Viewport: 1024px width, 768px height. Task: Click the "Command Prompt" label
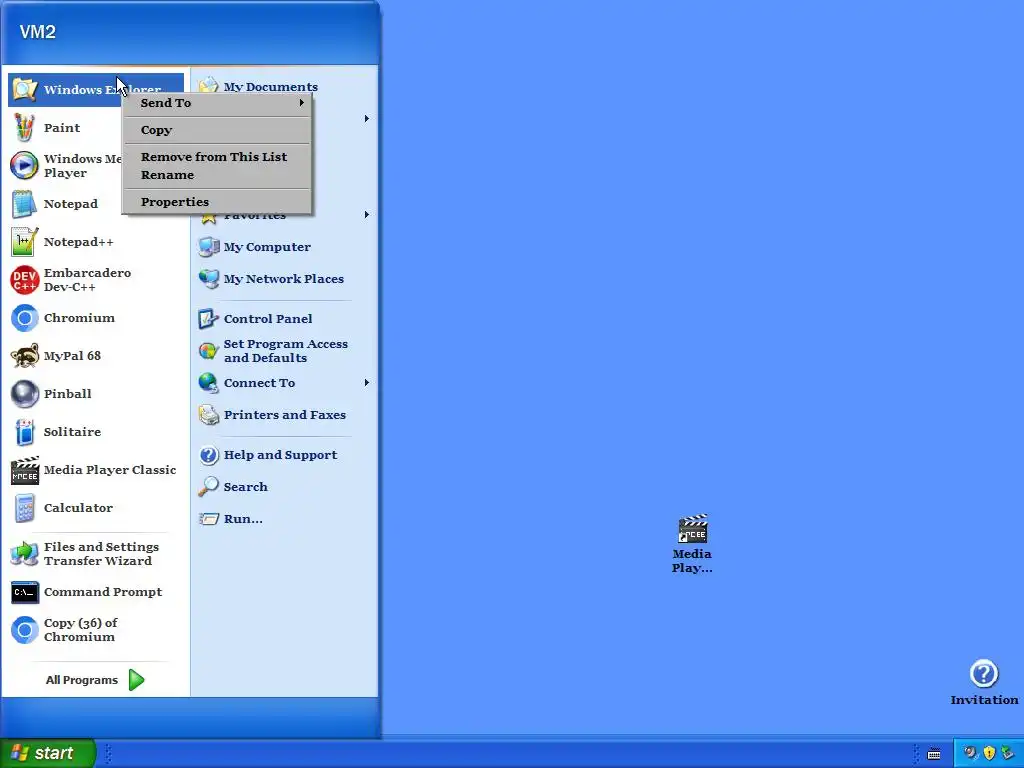[x=103, y=592]
